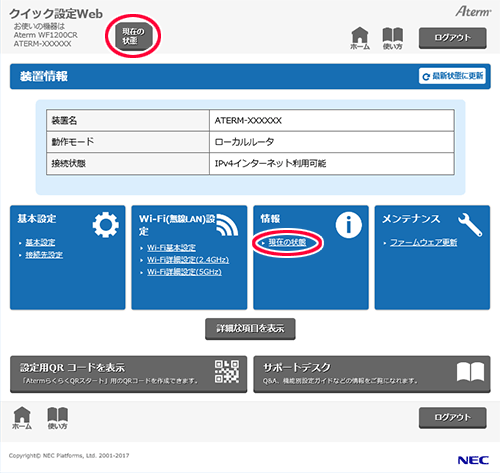Click the Aterm WF1200CR model text
The width and height of the screenshot is (500, 473).
point(45,35)
